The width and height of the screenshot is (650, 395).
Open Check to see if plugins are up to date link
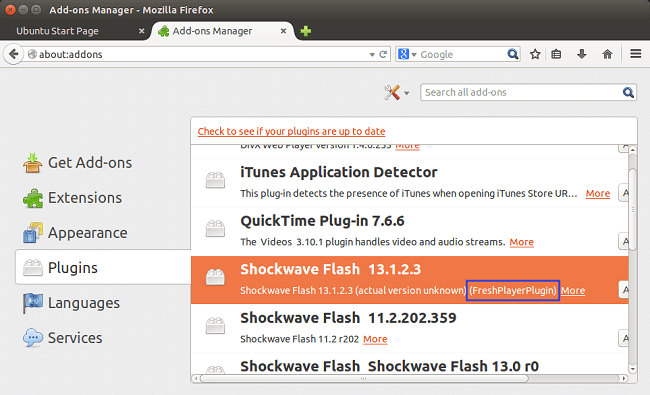(291, 131)
